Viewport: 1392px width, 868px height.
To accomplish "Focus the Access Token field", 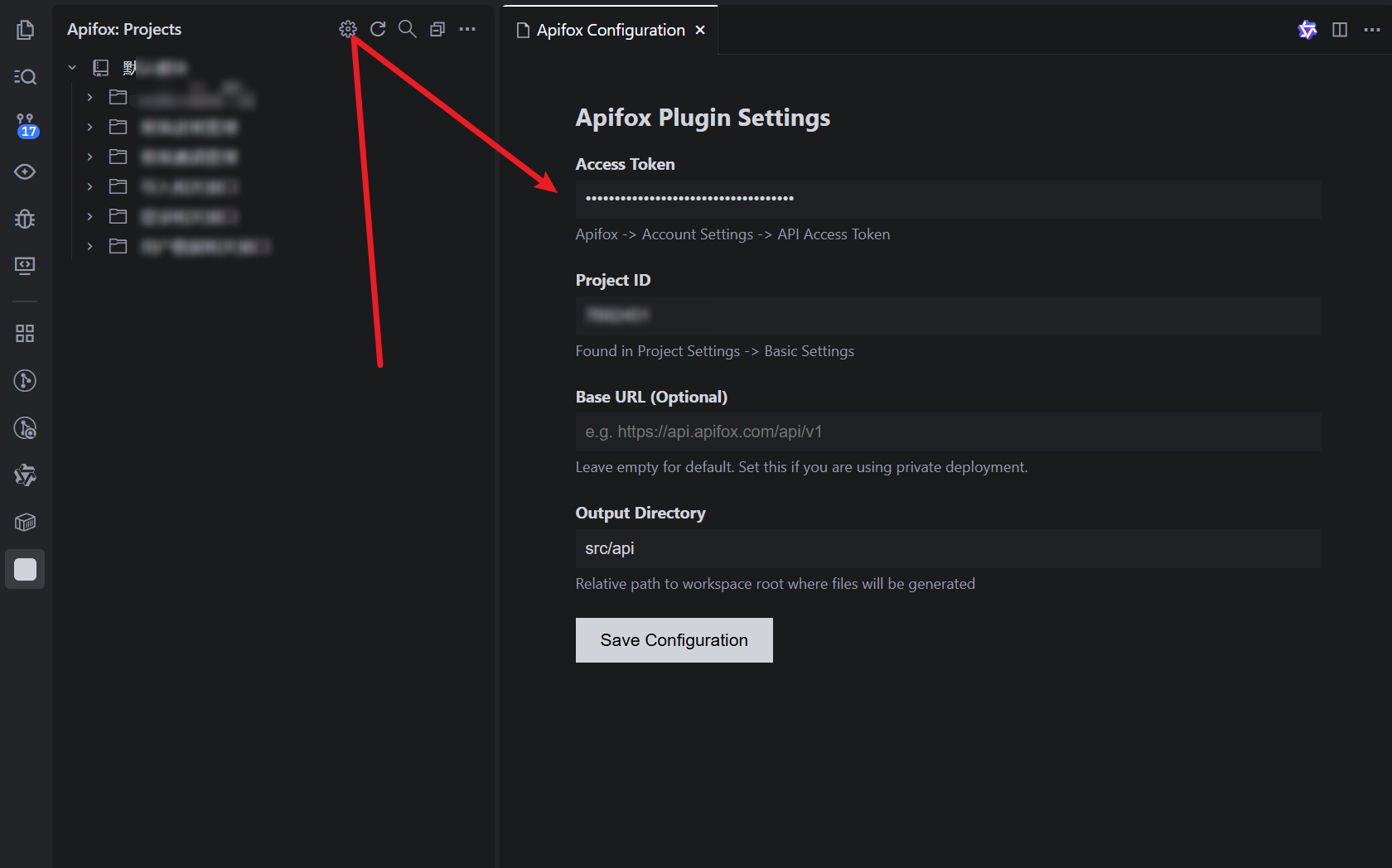I will (x=948, y=199).
